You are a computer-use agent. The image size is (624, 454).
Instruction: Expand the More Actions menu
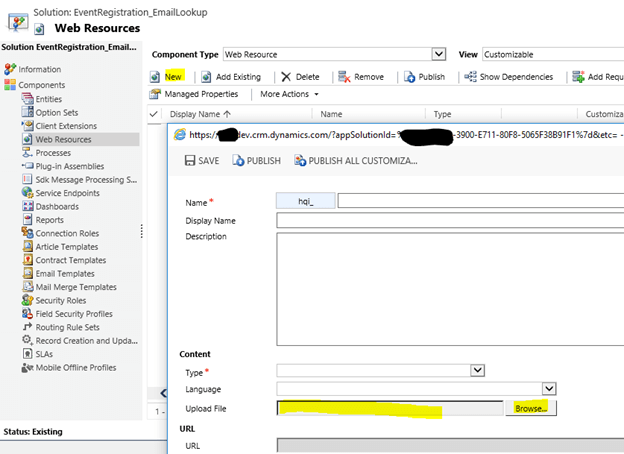click(289, 94)
